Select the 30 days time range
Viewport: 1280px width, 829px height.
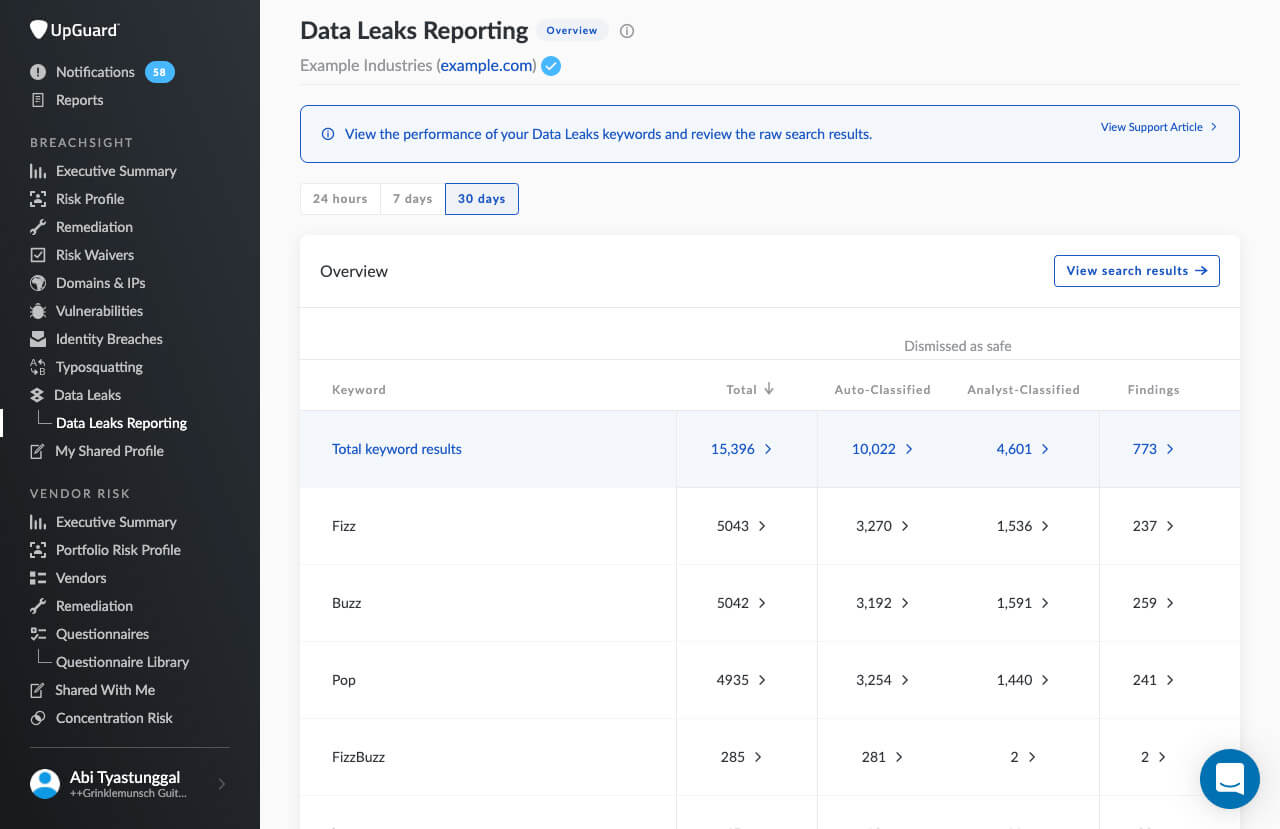coord(482,199)
